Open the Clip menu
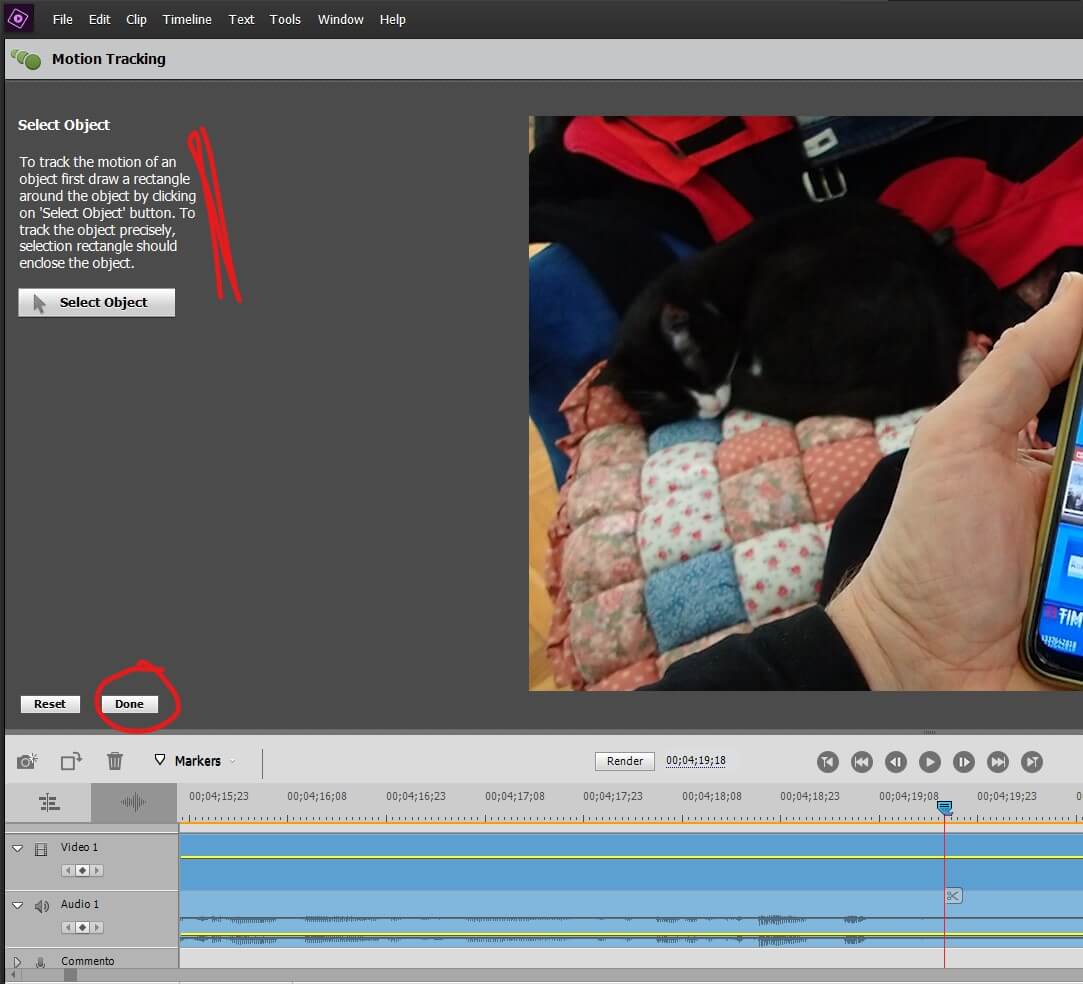This screenshot has height=984, width=1083. [x=136, y=19]
